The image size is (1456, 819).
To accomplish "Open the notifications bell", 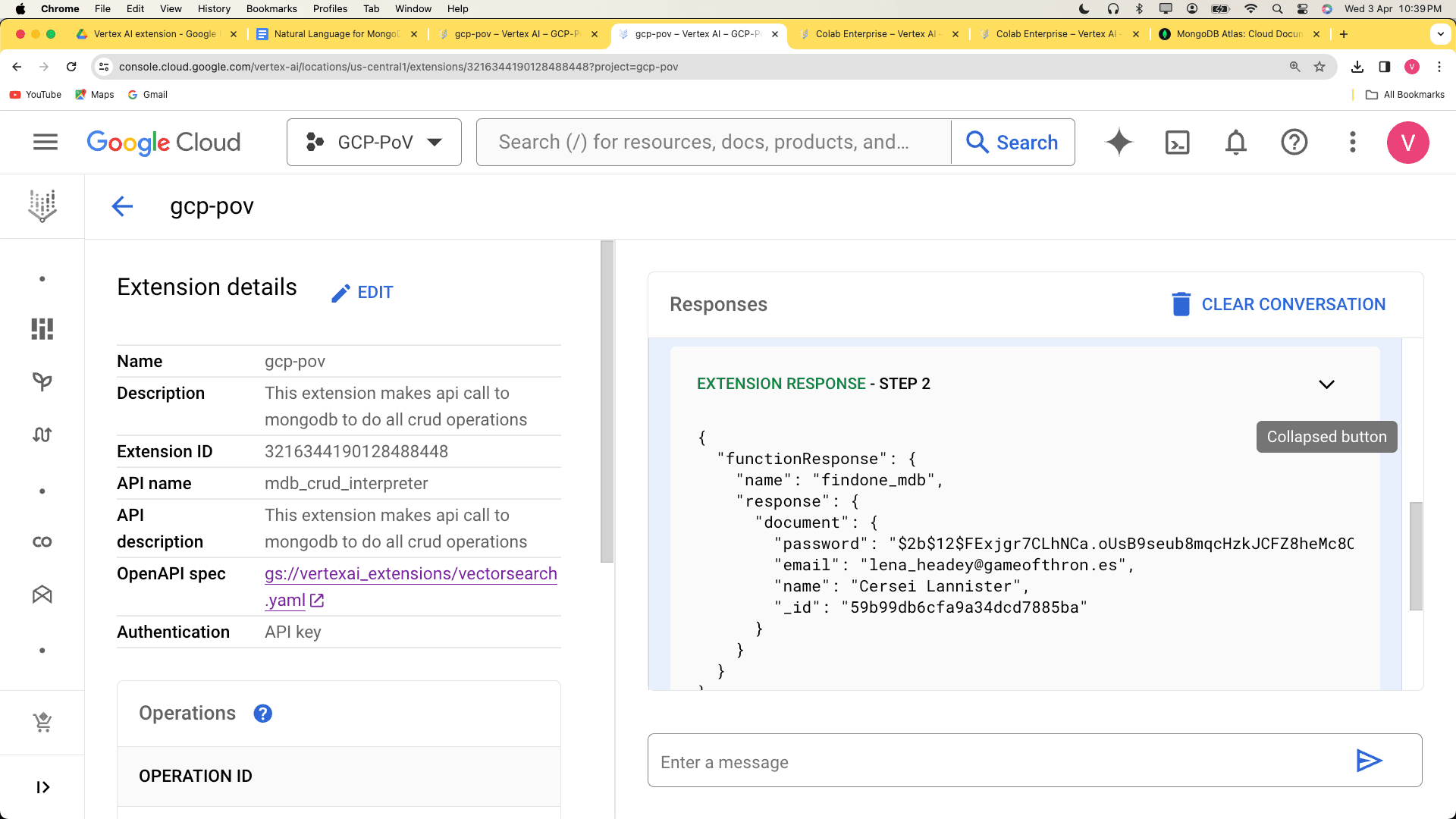I will coord(1236,142).
